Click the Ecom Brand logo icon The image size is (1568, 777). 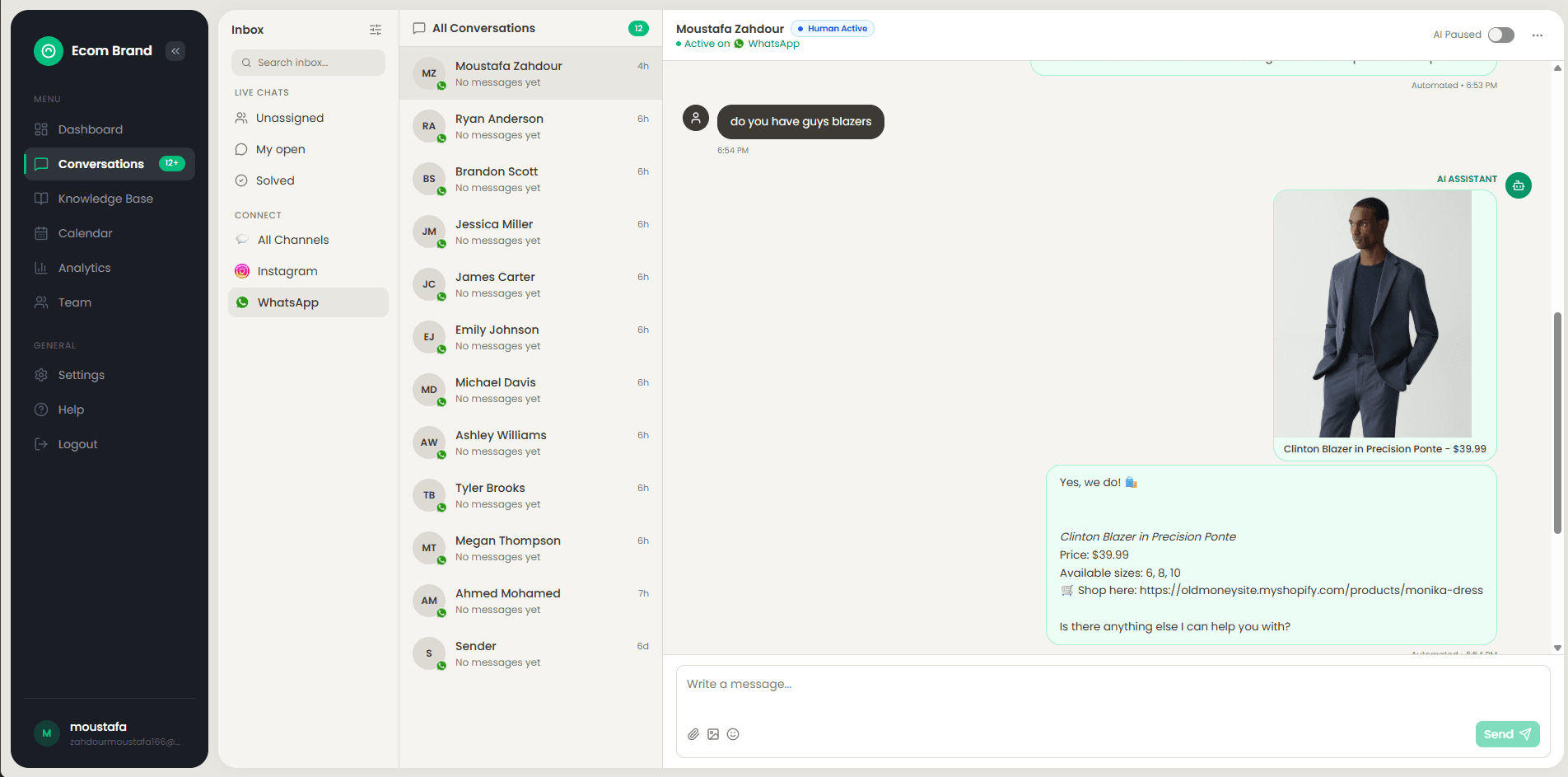coord(49,51)
